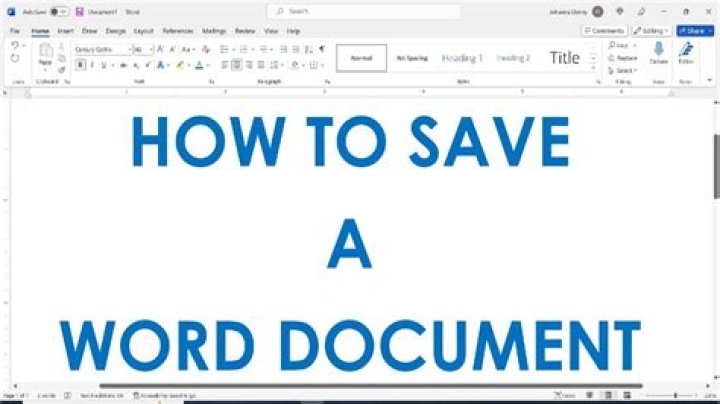The height and width of the screenshot is (404, 720).
Task: Toggle the AutoSave switch
Action: point(58,11)
